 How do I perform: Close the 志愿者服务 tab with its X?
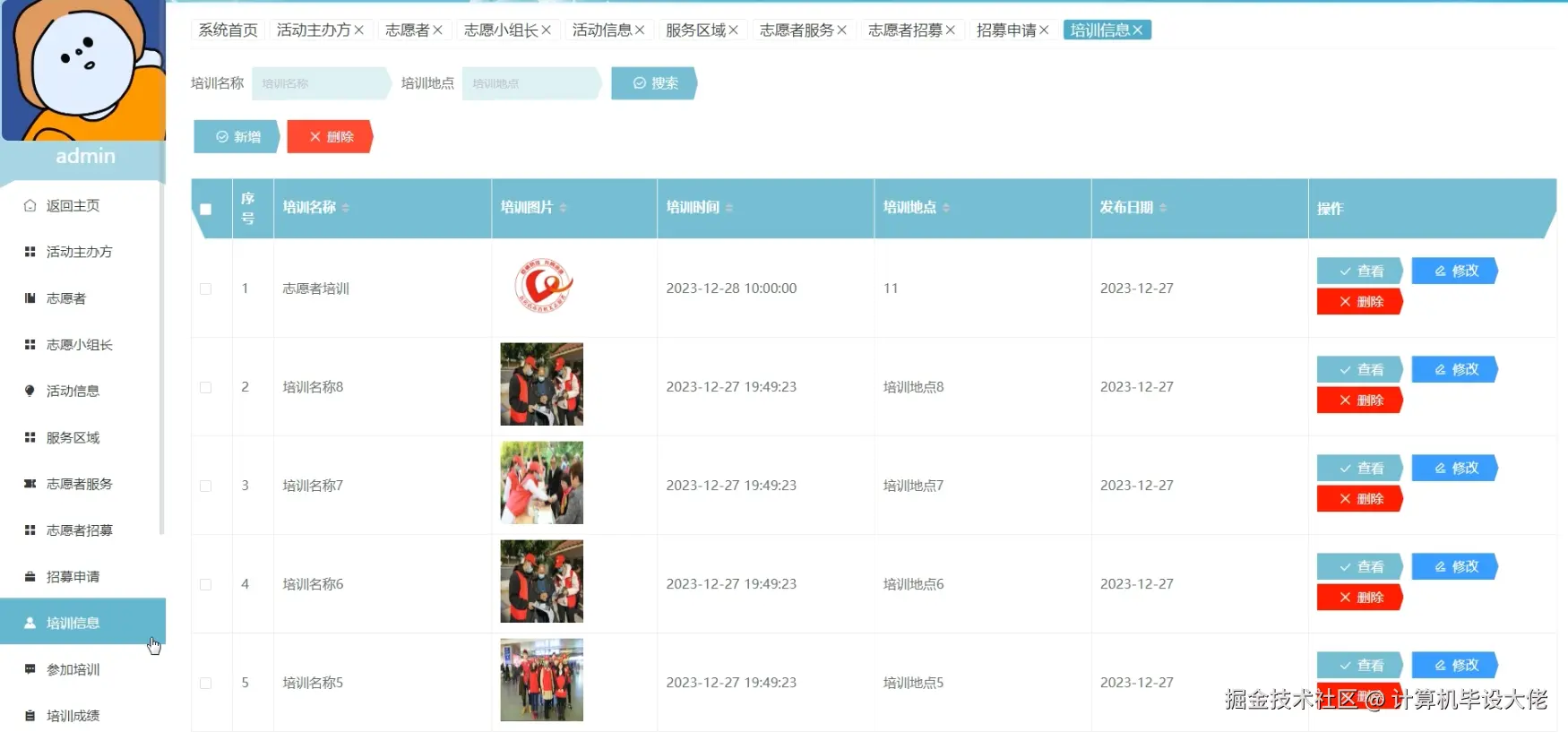tap(841, 30)
